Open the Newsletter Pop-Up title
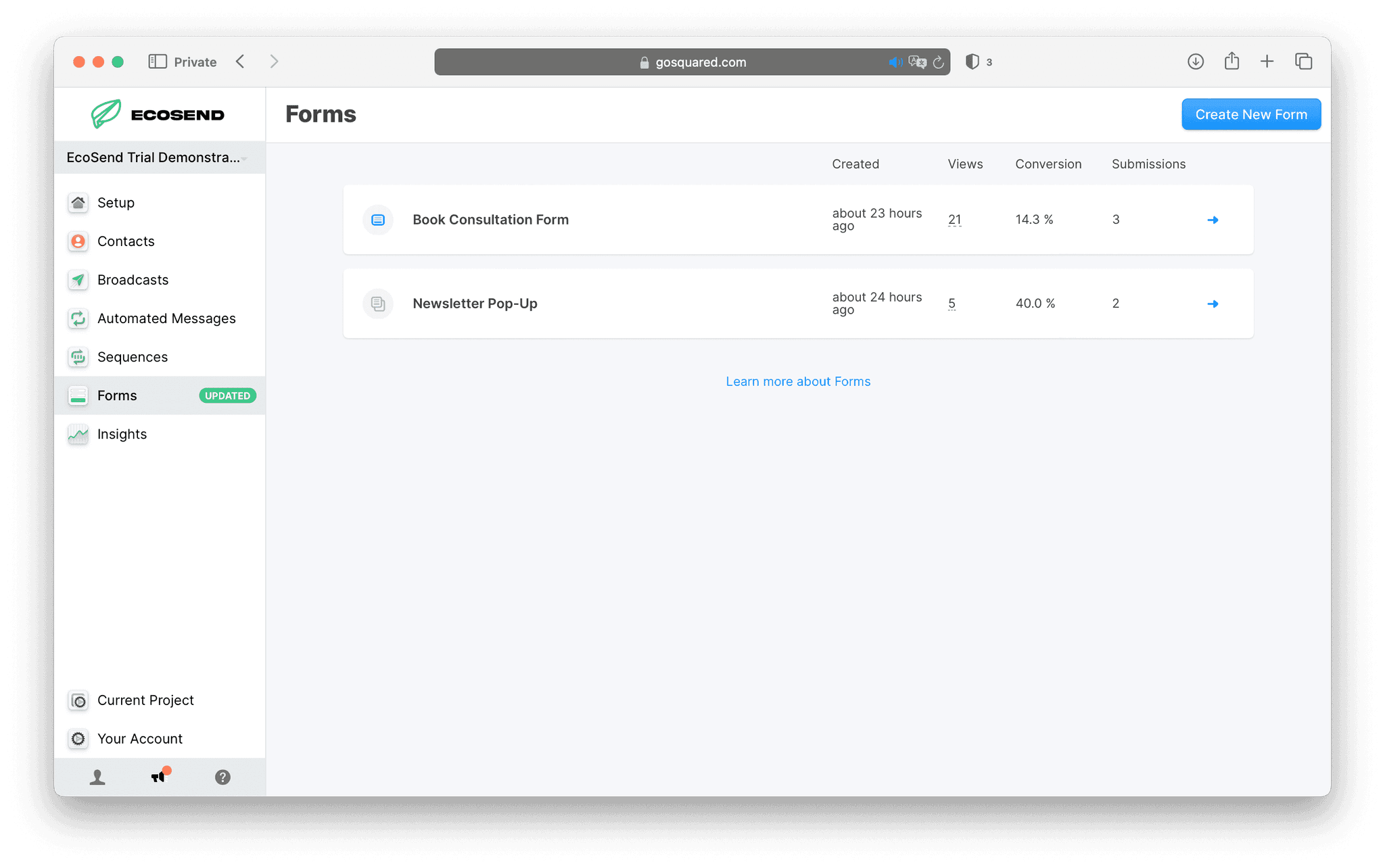 475,304
